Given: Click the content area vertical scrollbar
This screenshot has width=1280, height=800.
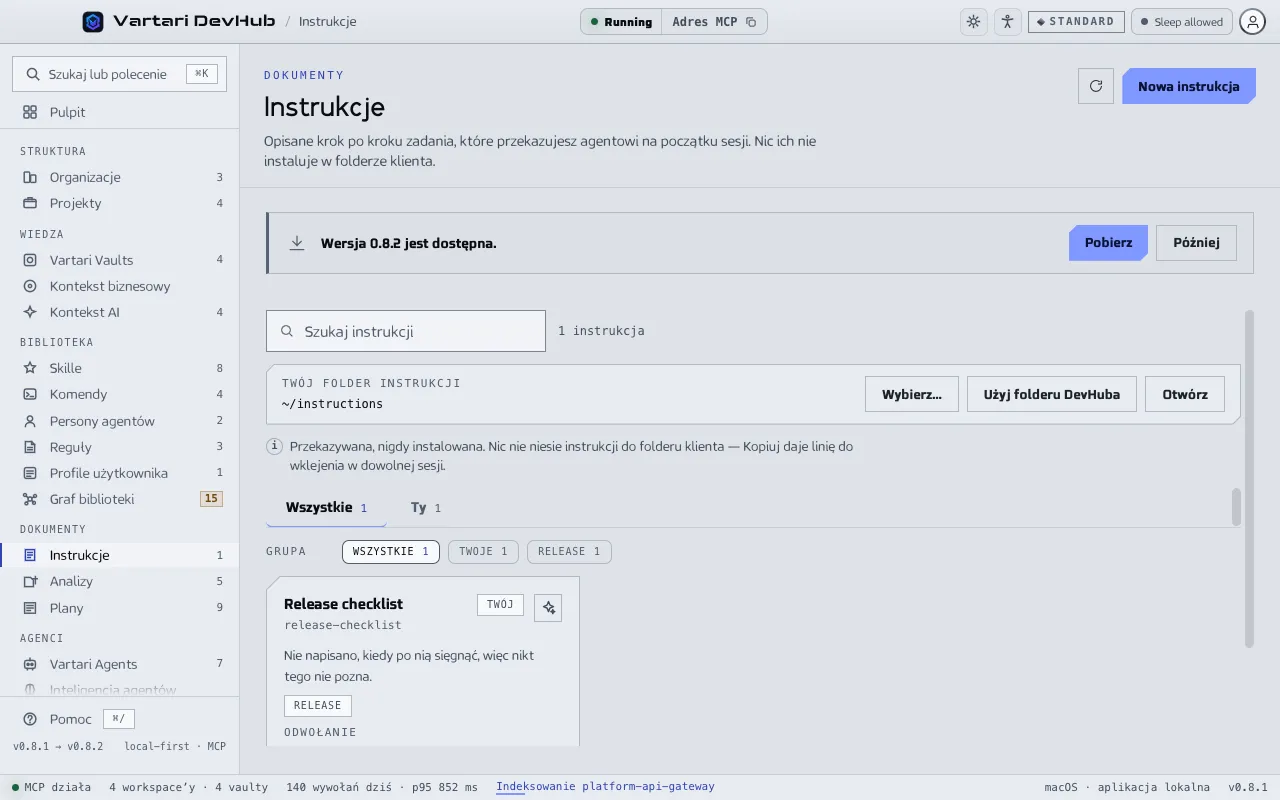Looking at the screenshot, I should [1249, 478].
